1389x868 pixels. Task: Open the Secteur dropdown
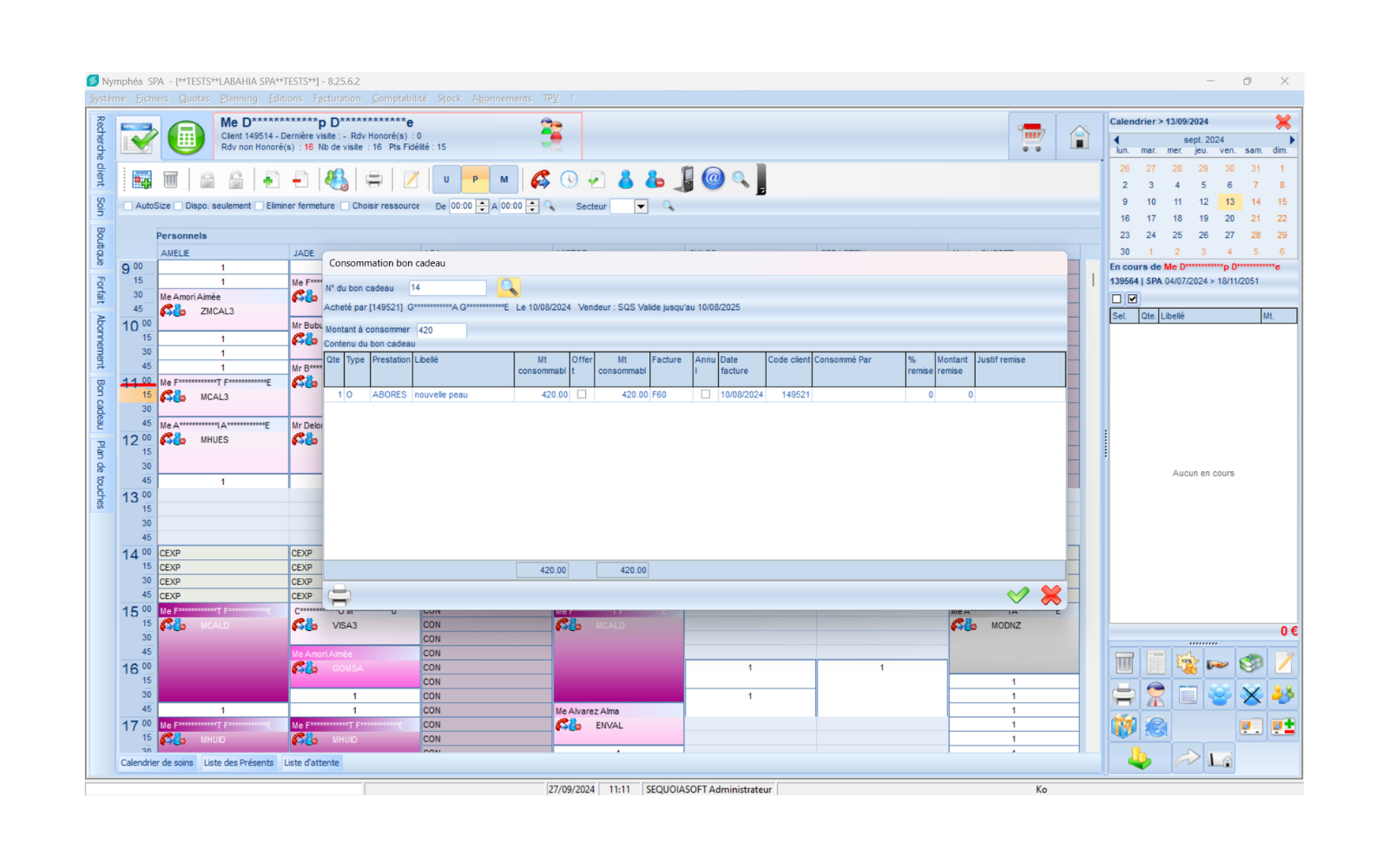point(641,207)
